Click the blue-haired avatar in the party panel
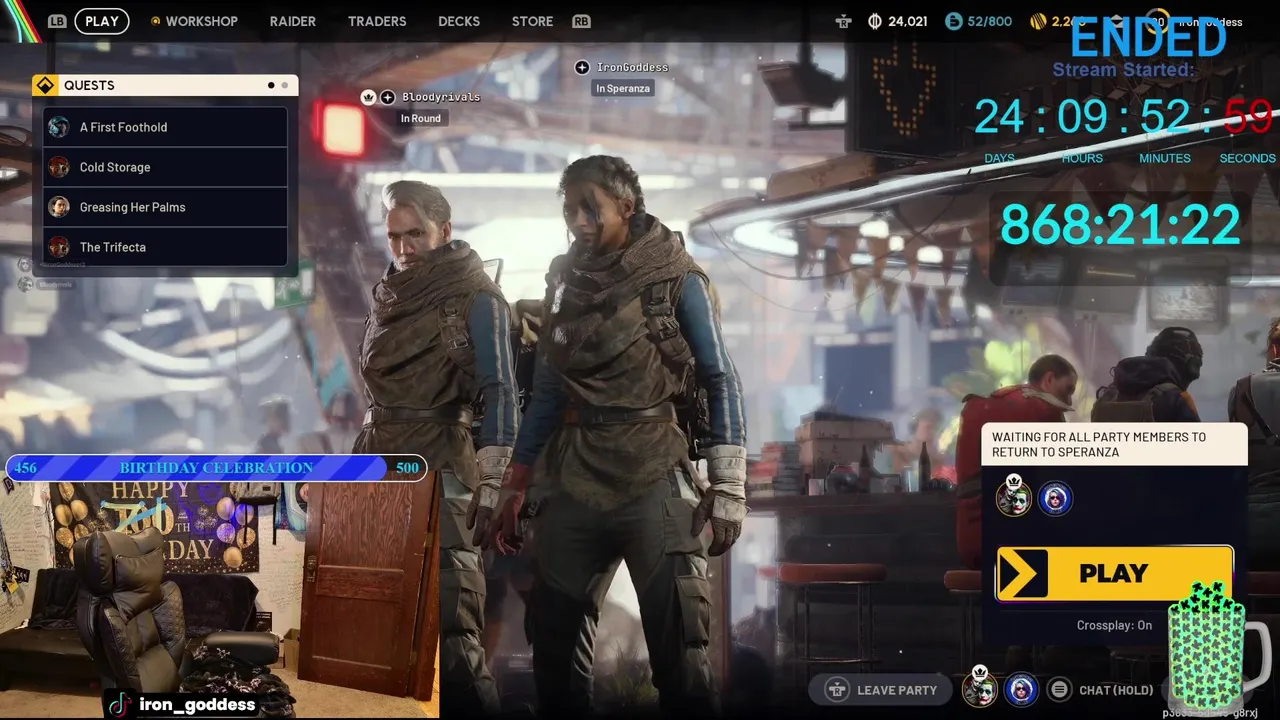1280x720 pixels. pyautogui.click(x=1055, y=498)
